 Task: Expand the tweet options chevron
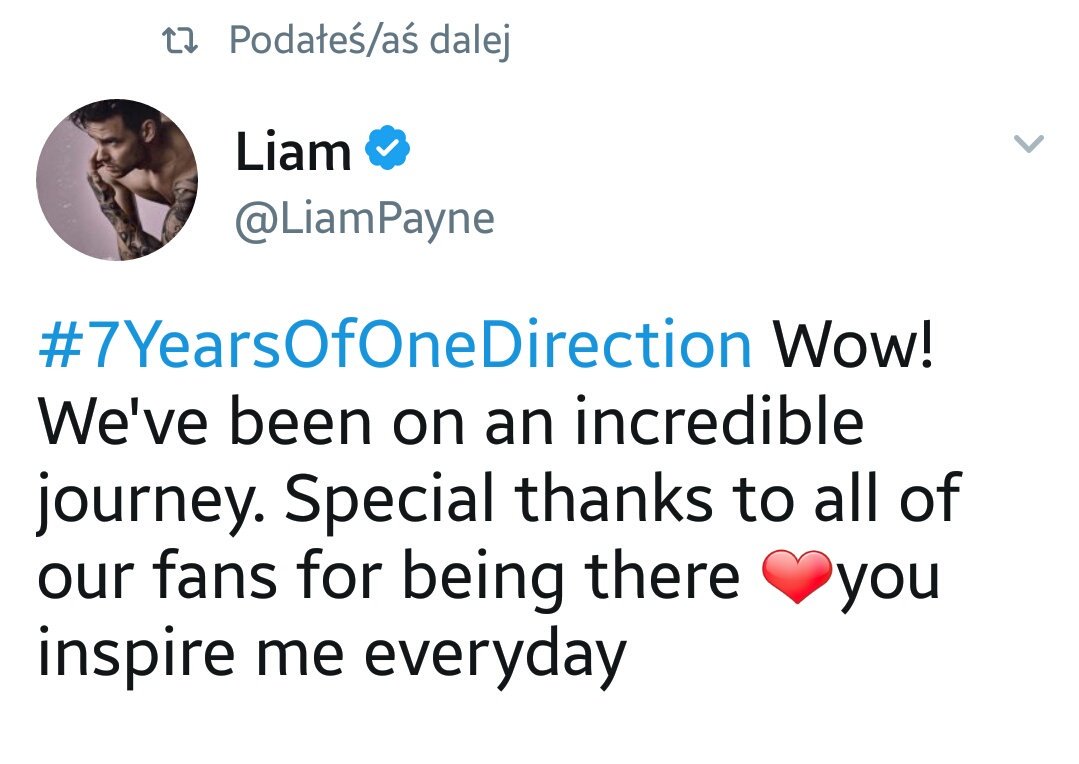1029,143
